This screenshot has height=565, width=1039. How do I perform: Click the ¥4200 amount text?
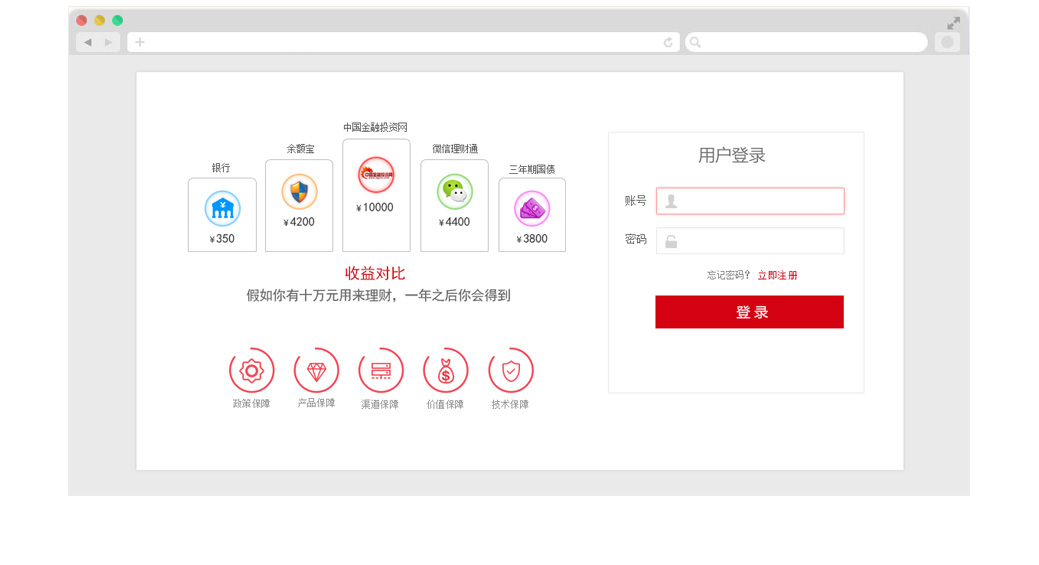coord(299,223)
